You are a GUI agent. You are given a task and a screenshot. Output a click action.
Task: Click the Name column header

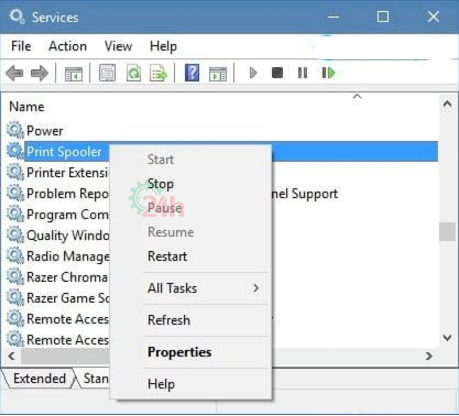pyautogui.click(x=27, y=107)
